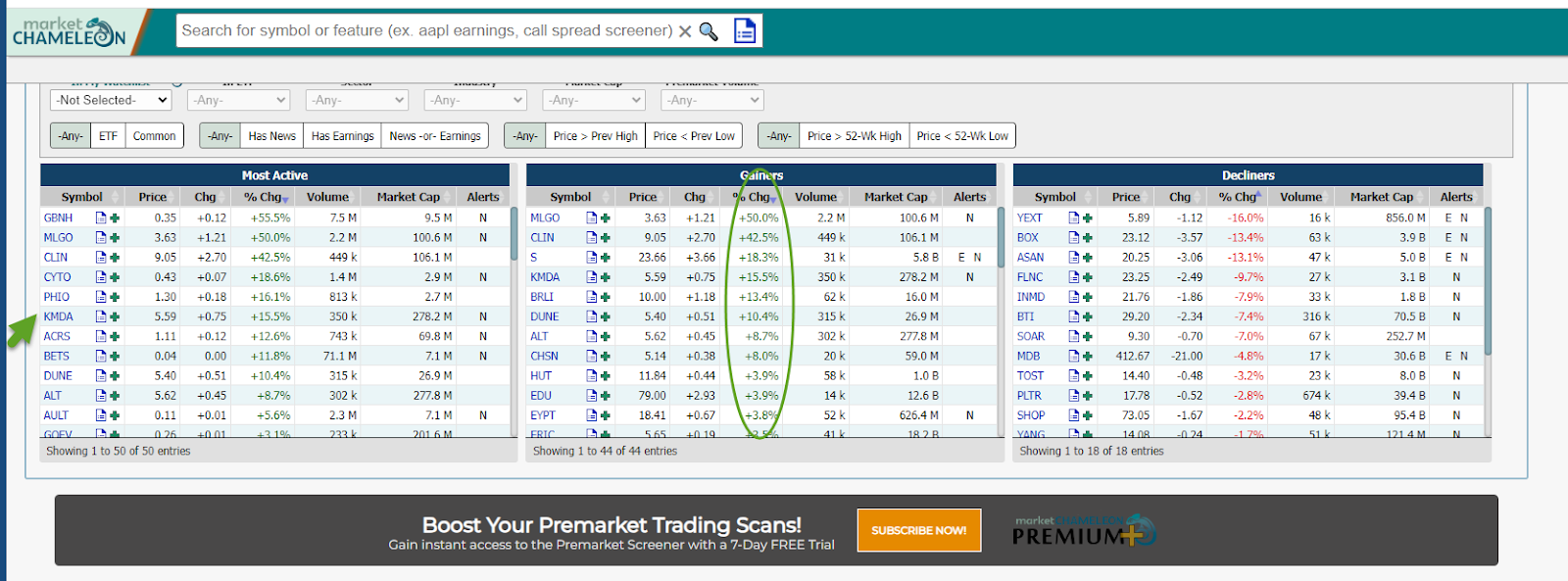This screenshot has height=581, width=1568.
Task: Open report icon for YEXT in Decliners
Action: click(1074, 218)
